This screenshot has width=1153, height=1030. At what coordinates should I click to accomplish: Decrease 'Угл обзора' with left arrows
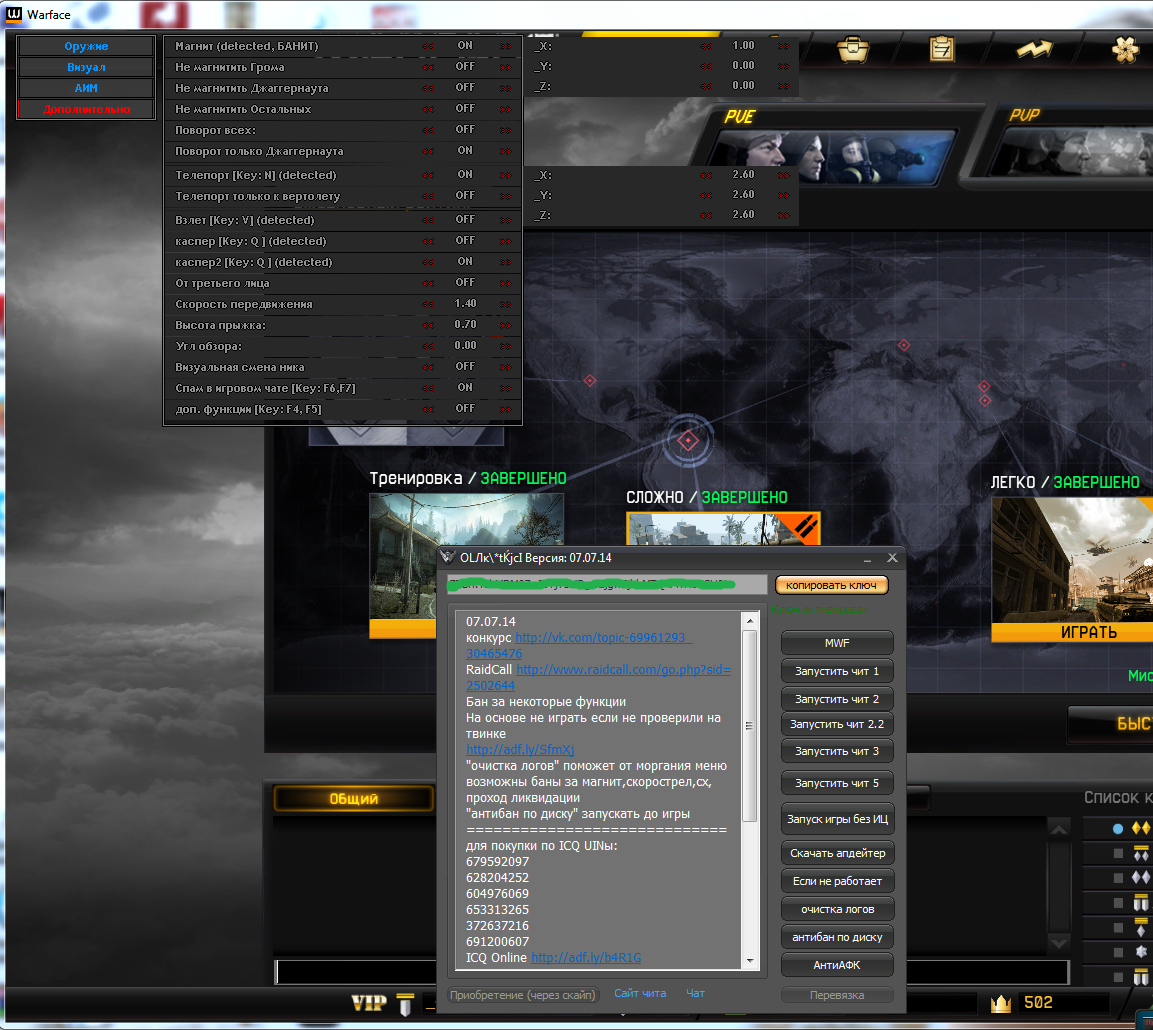[x=428, y=346]
